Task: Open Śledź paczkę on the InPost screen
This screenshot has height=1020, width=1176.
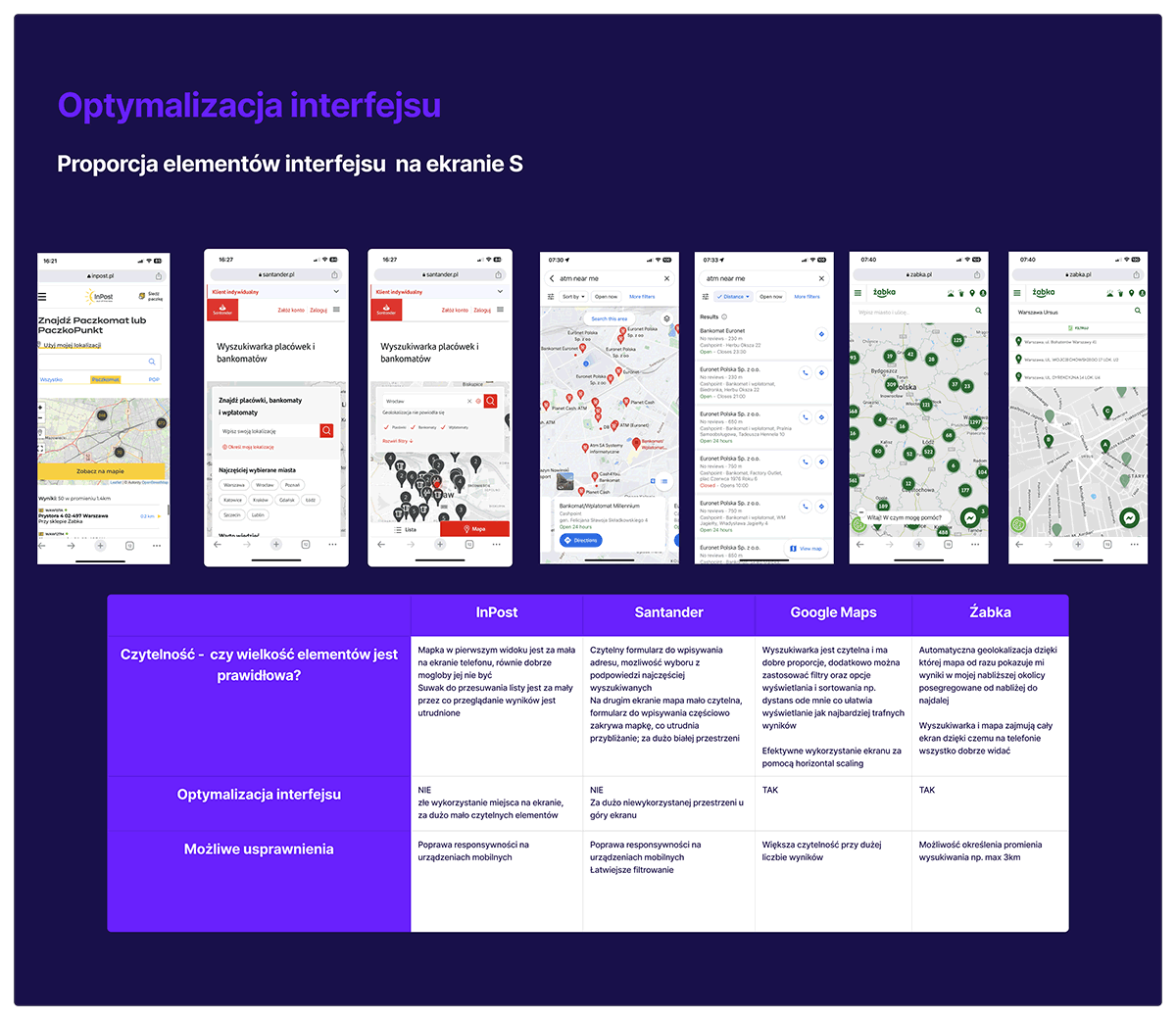Action: [x=152, y=296]
